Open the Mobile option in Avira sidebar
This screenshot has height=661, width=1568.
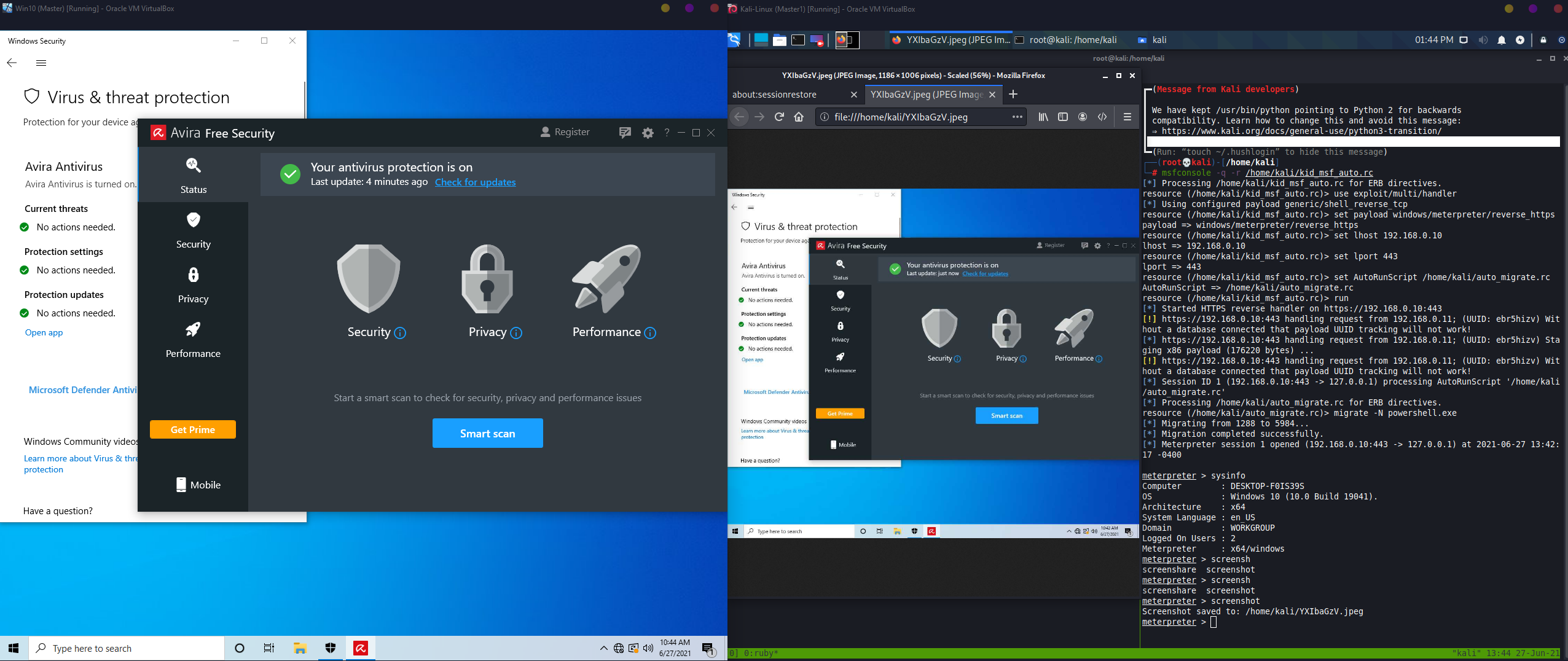click(198, 485)
